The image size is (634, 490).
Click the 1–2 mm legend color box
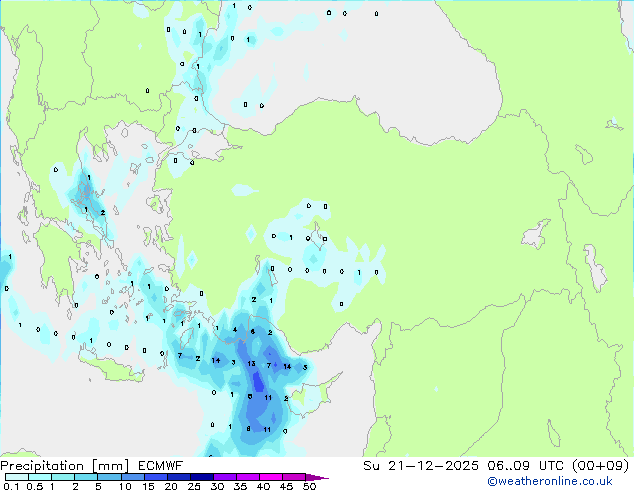pos(63,477)
